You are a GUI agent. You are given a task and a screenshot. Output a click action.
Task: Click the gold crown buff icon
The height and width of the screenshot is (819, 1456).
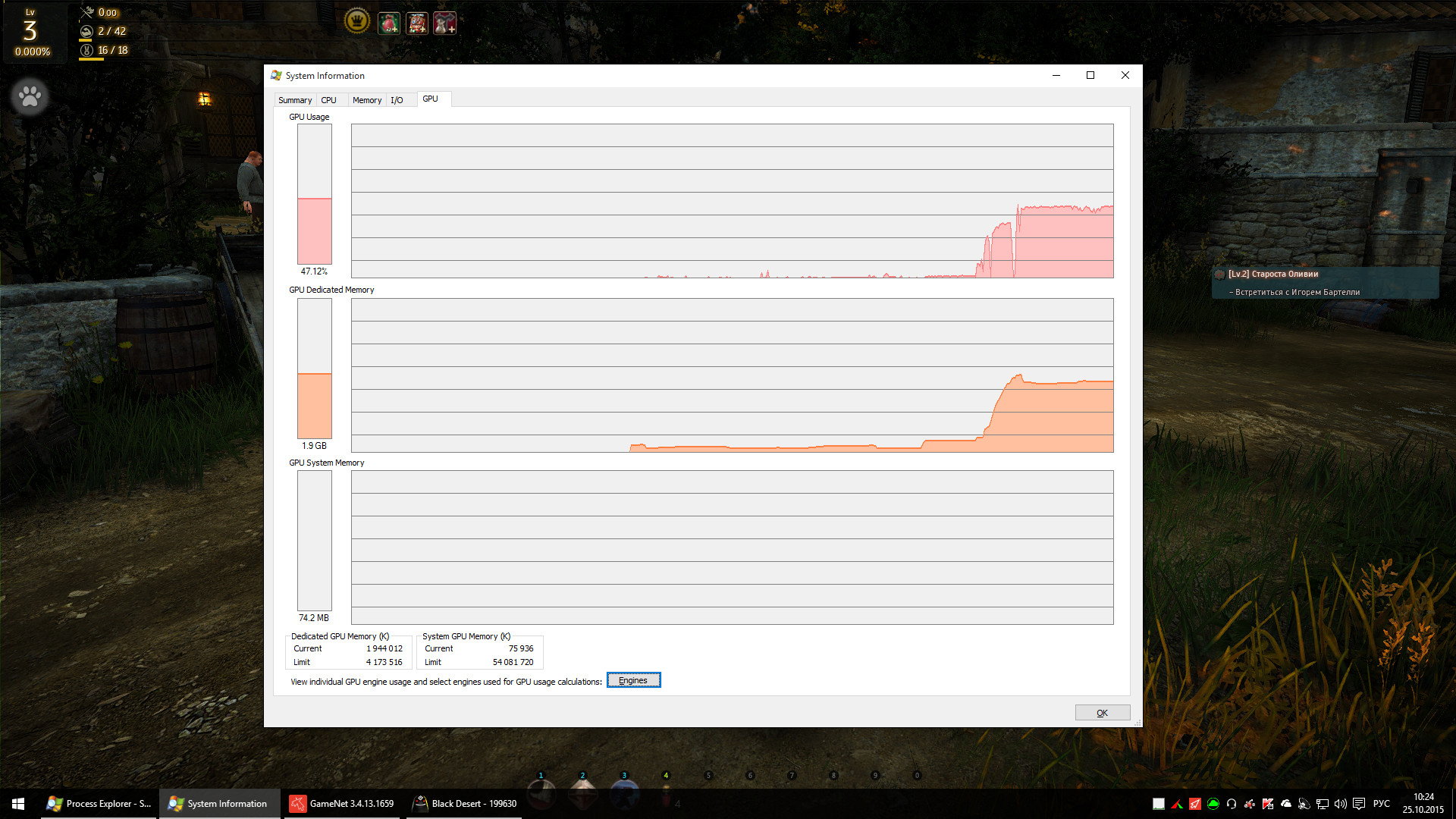[356, 21]
